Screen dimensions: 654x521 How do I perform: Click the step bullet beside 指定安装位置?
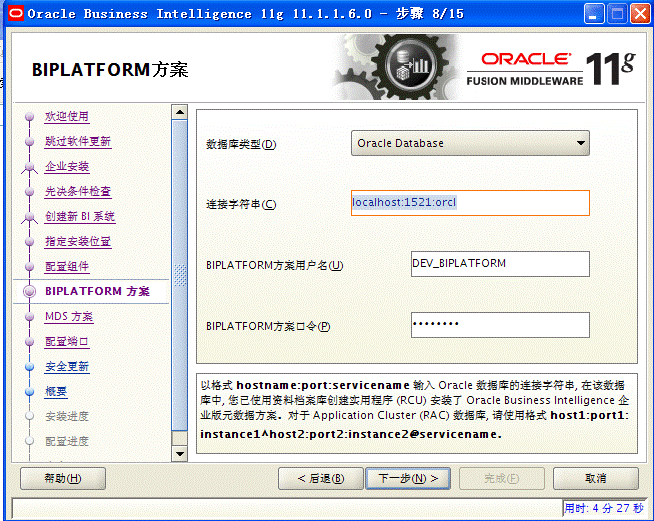coord(29,242)
